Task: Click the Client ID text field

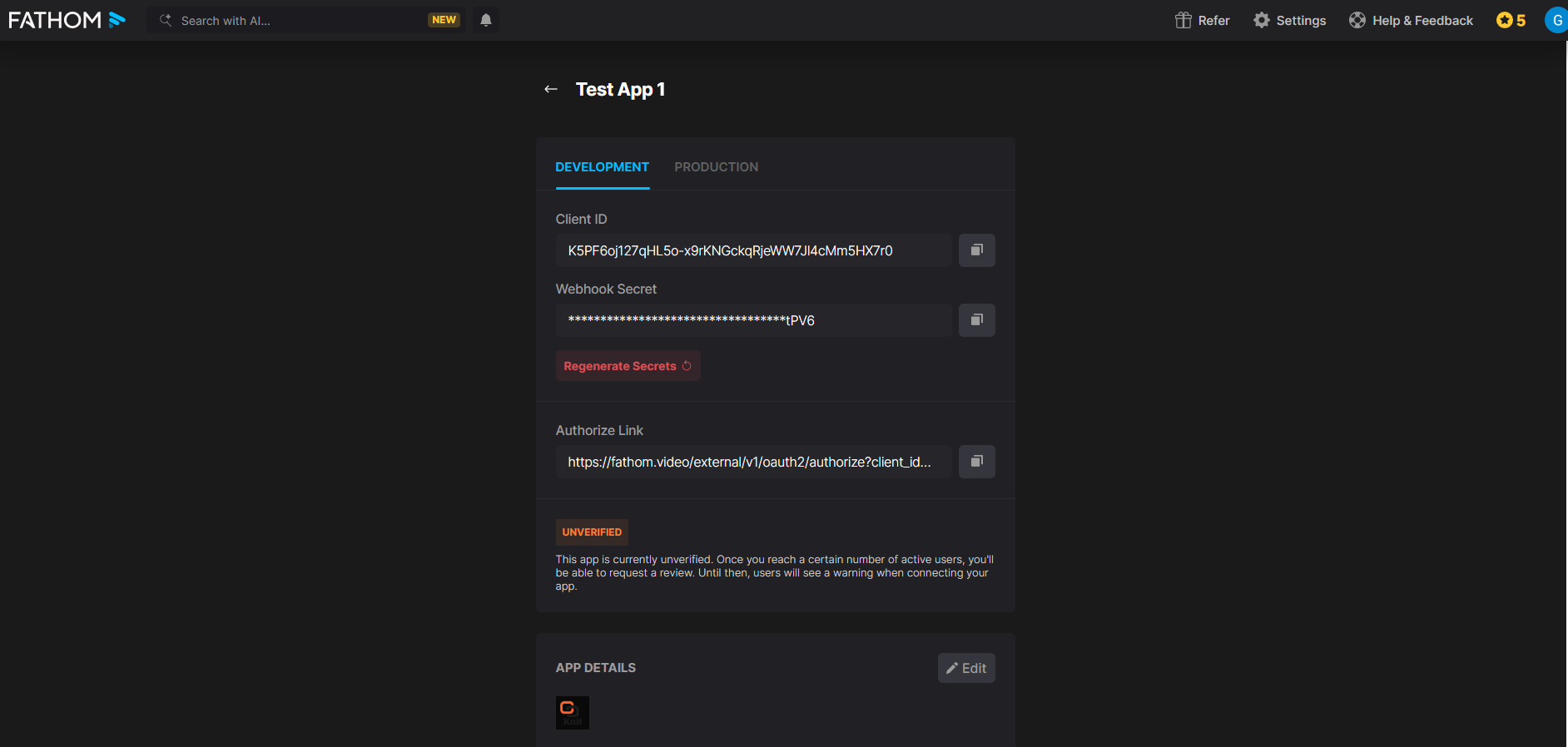Action: click(754, 250)
